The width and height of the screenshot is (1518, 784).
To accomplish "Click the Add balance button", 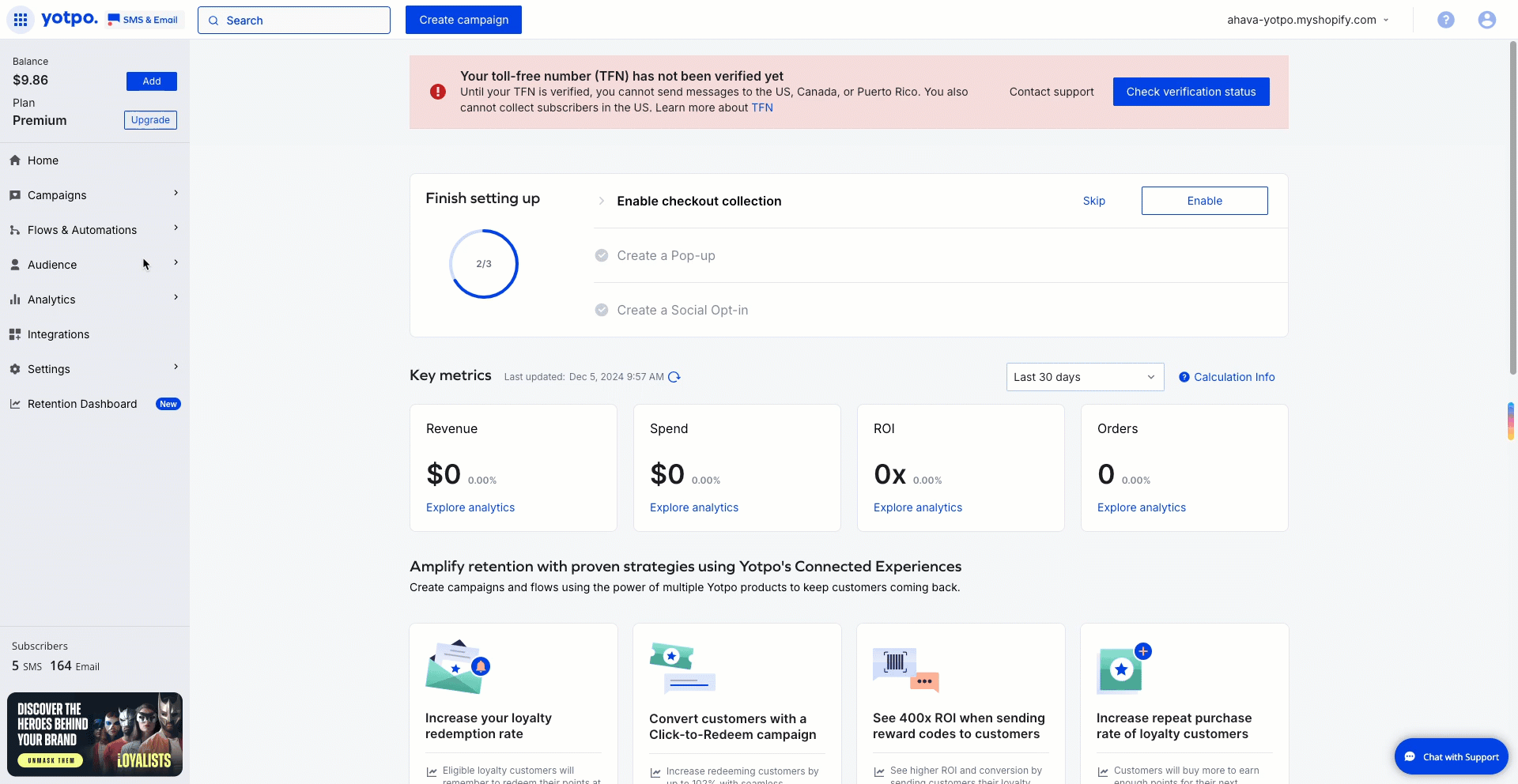I will 152,81.
